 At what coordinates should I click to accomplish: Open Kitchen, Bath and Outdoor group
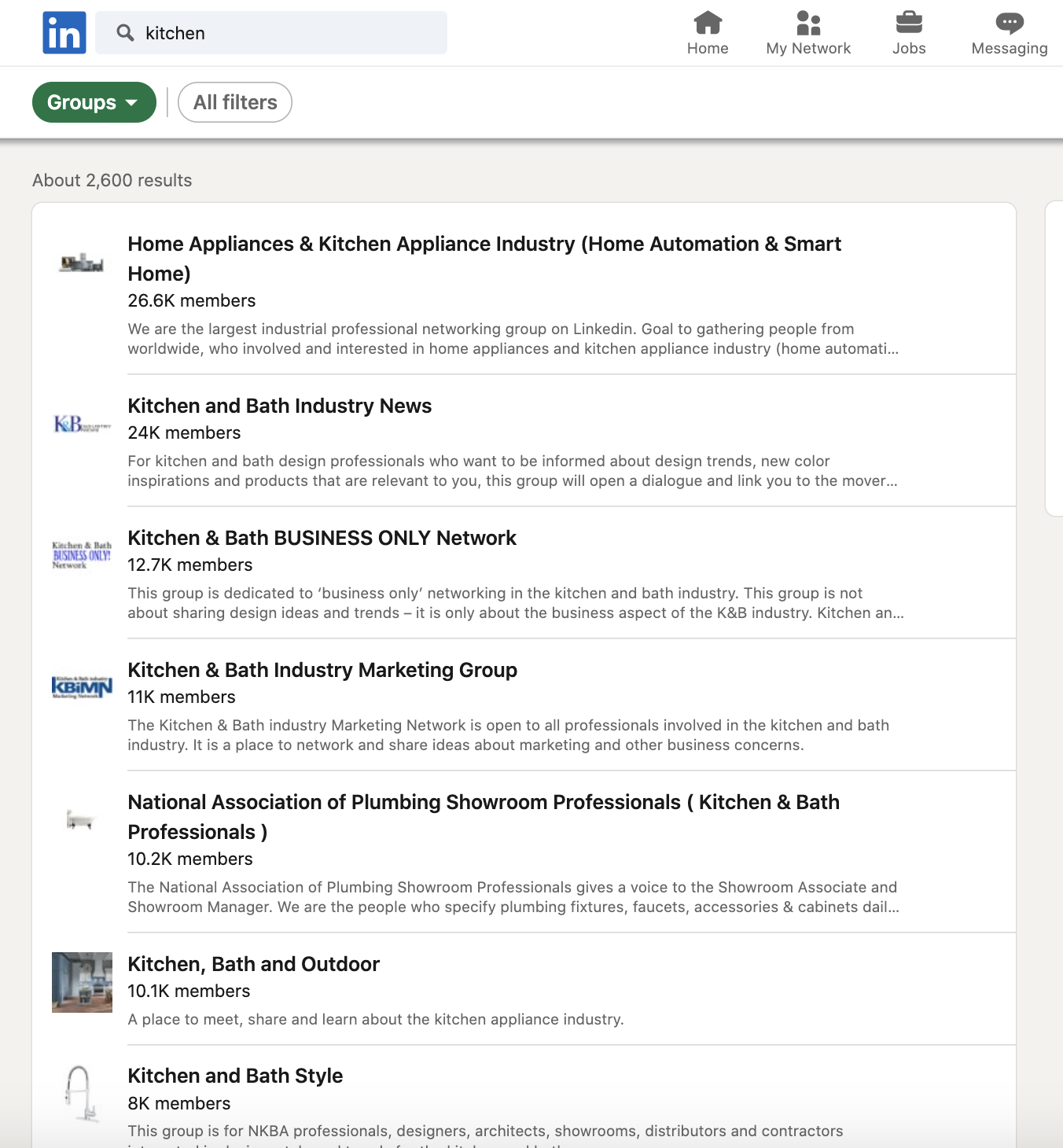pyautogui.click(x=254, y=964)
